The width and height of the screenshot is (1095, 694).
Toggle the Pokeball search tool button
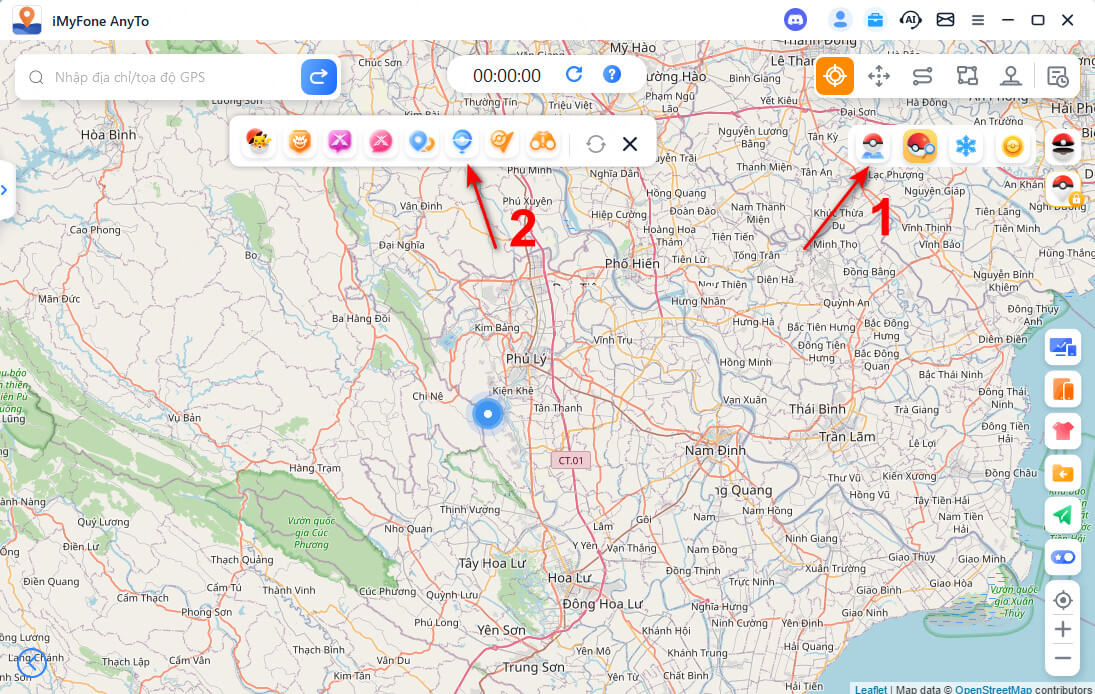(919, 147)
